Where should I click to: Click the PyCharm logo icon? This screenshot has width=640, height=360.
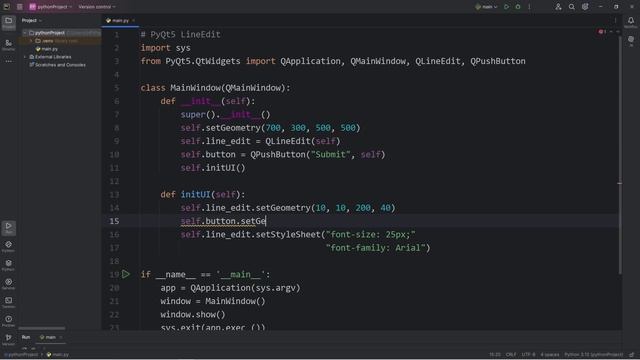tap(7, 7)
